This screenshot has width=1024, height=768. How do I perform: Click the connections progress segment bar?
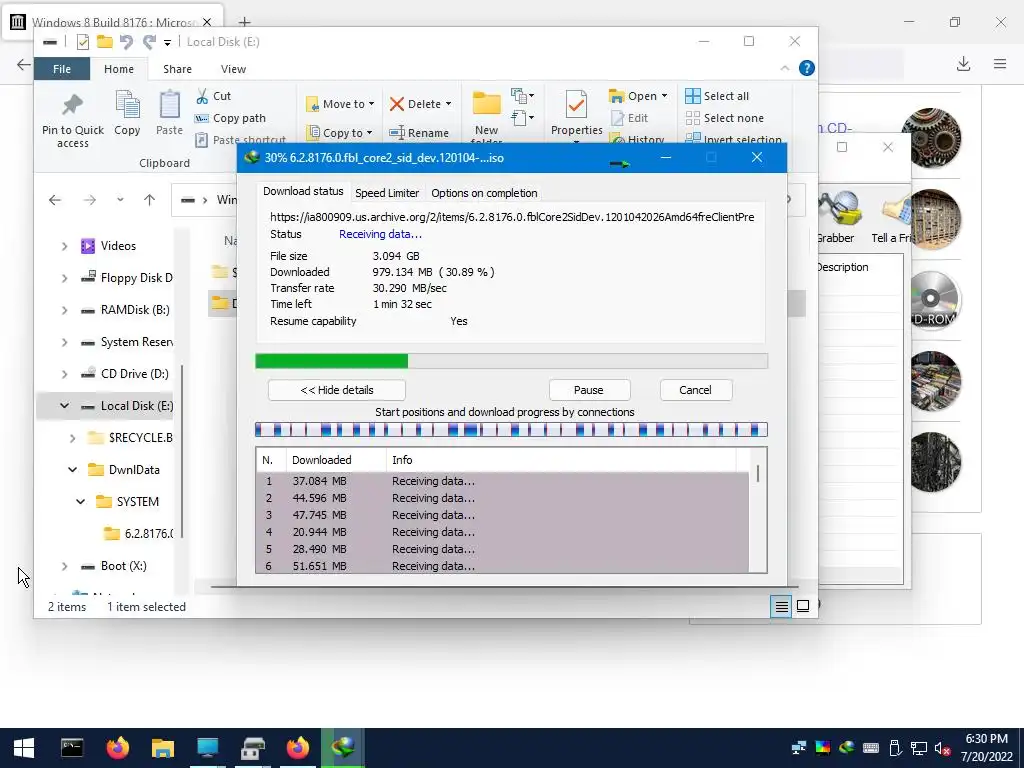[x=511, y=430]
